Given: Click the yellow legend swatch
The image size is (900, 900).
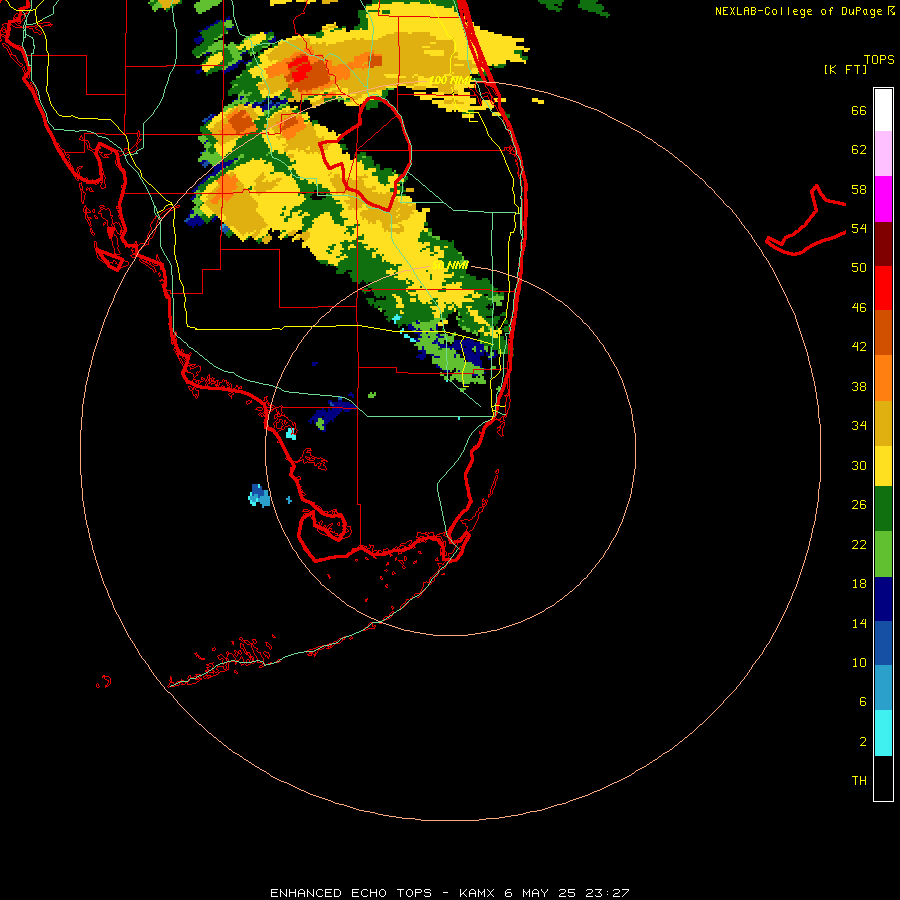Looking at the screenshot, I should point(883,466).
